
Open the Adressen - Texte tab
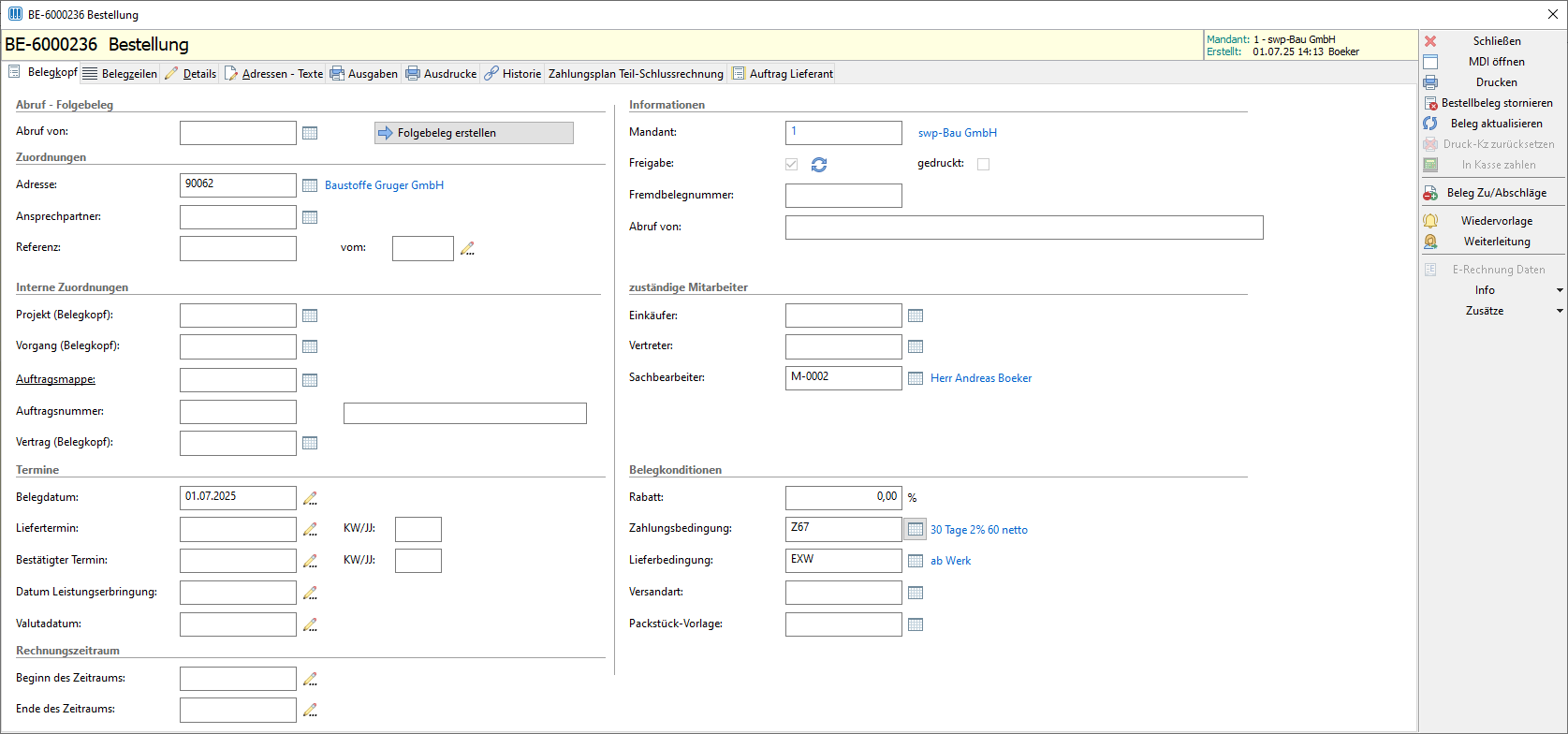pyautogui.click(x=273, y=74)
